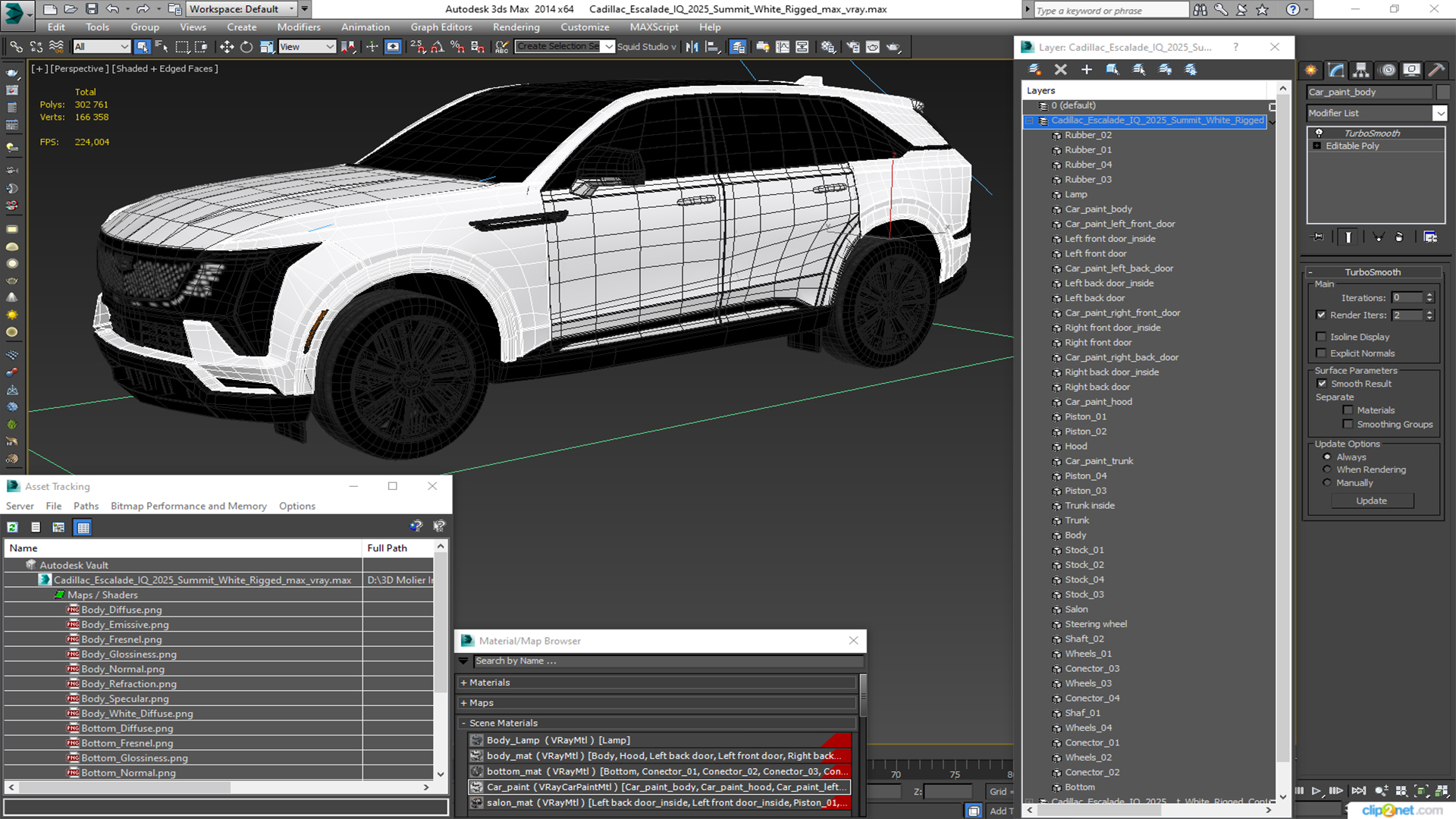Click the Bind to Space Warp icon
The height and width of the screenshot is (819, 1456).
point(56,47)
